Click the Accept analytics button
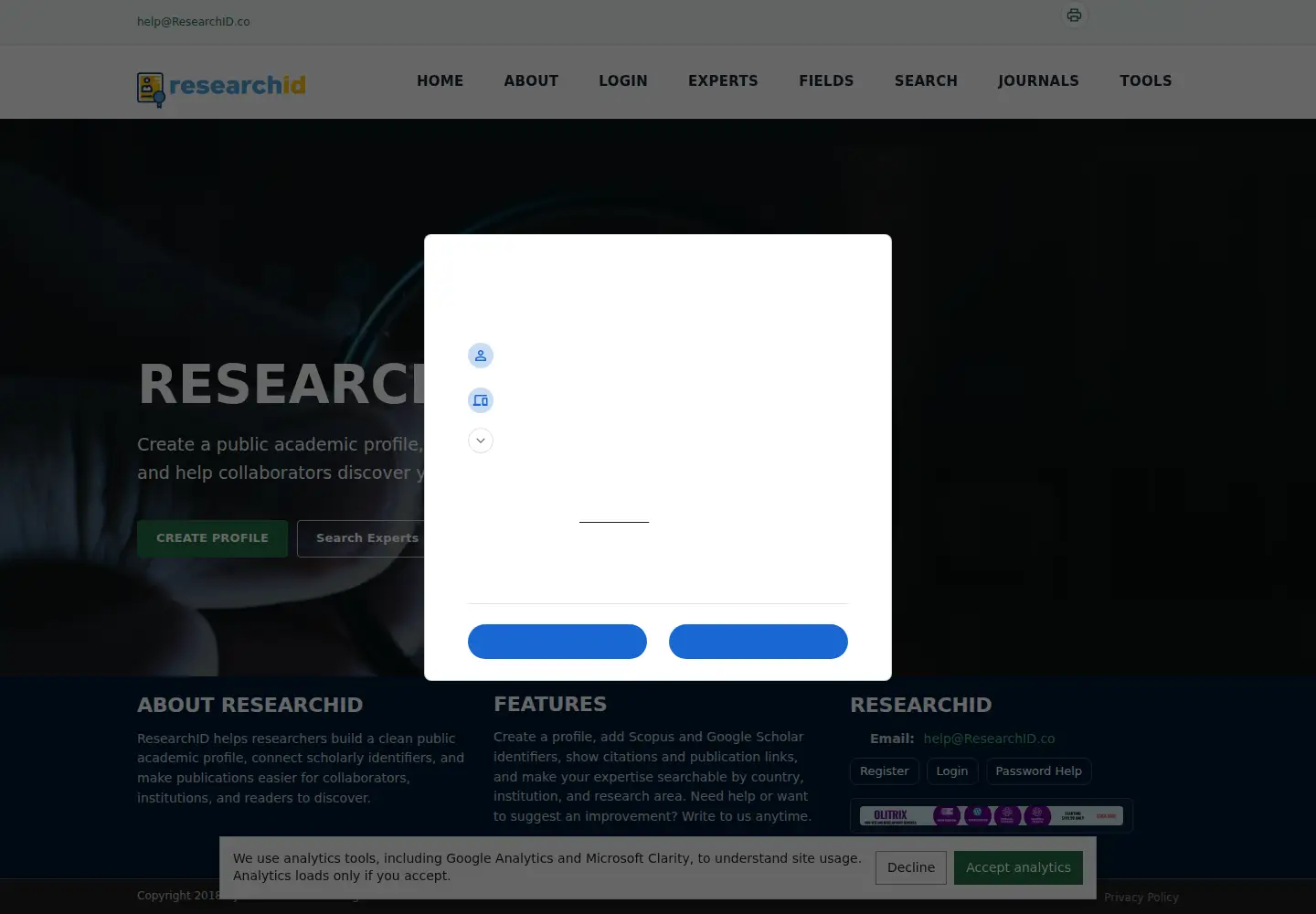This screenshot has width=1316, height=914. [1018, 867]
